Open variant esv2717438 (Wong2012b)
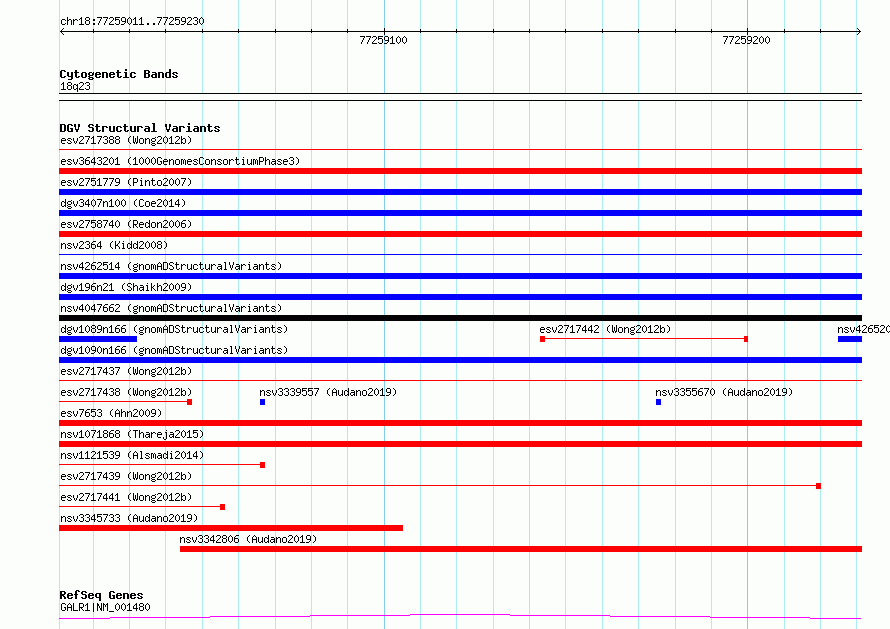Image resolution: width=890 pixels, height=629 pixels. (x=126, y=392)
